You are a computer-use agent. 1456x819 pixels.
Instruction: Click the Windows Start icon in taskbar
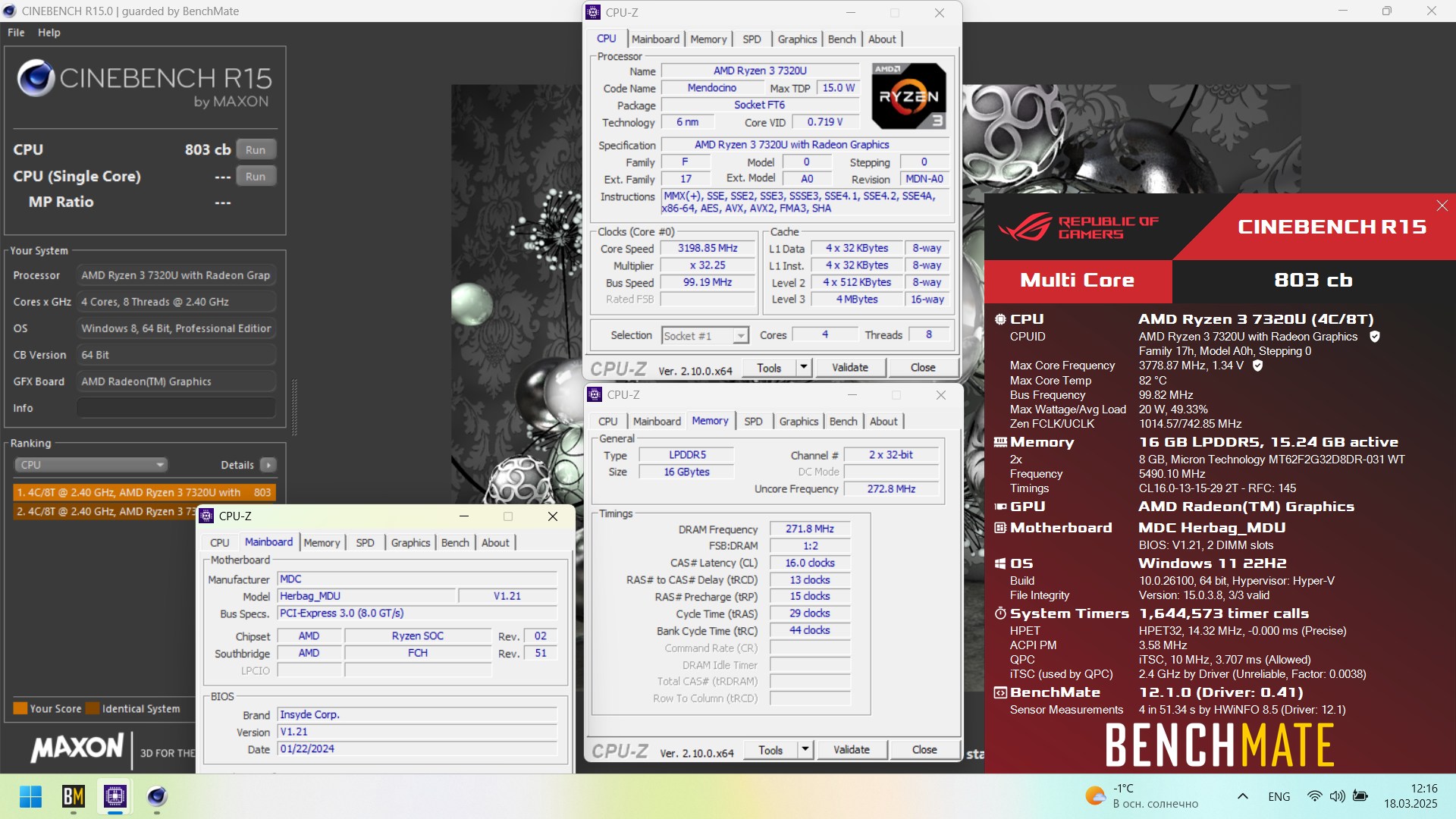coord(30,796)
